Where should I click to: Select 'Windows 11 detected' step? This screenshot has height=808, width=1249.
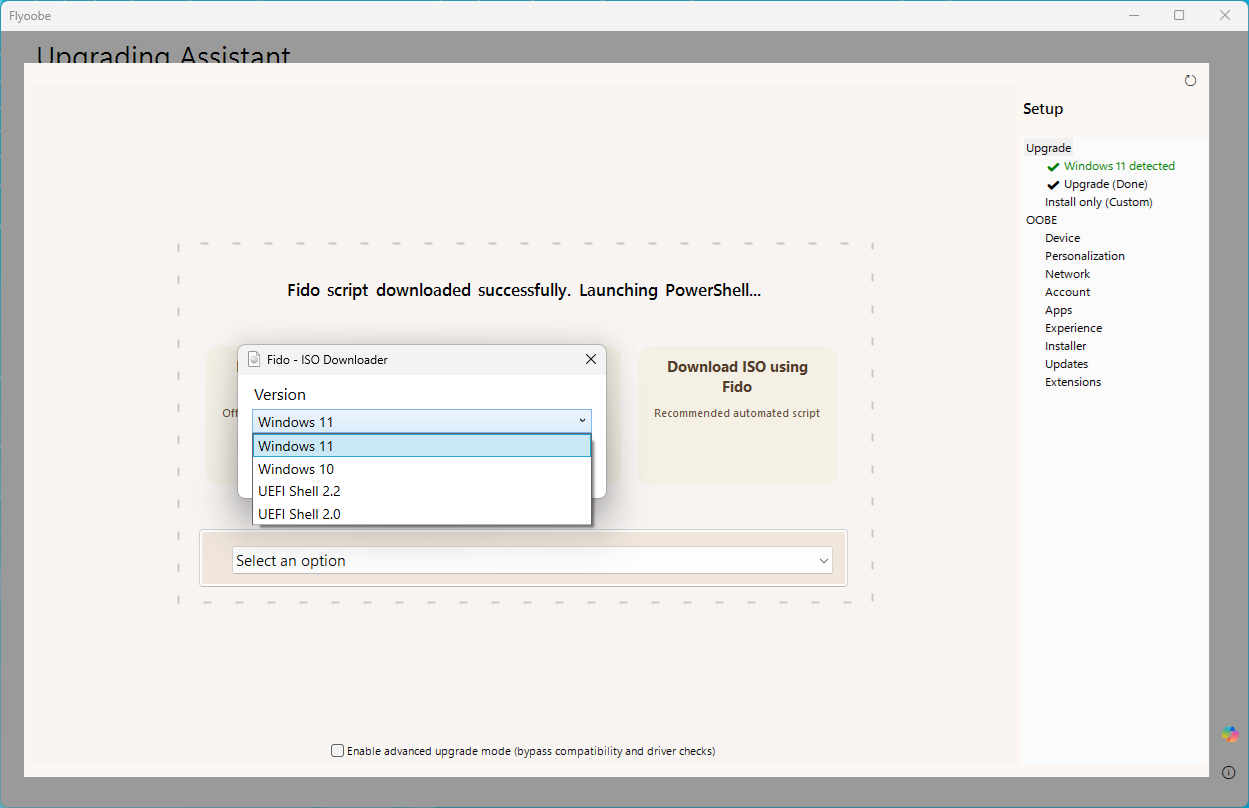tap(1119, 166)
